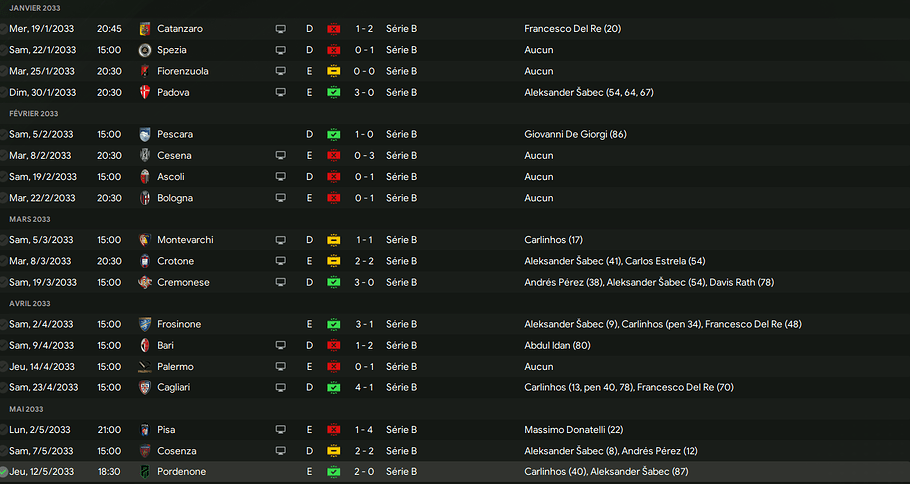Image resolution: width=910 pixels, height=484 pixels.
Task: Click the Pescara club badge
Action: pos(145,134)
